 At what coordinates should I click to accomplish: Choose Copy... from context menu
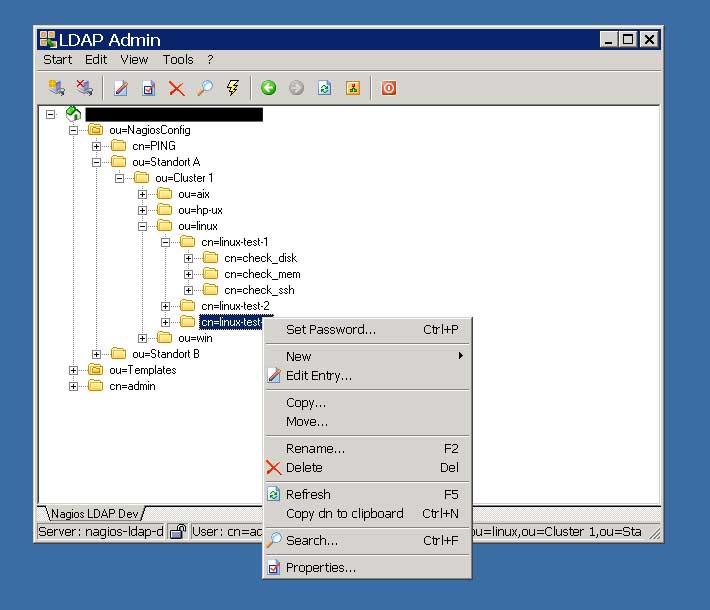coord(367,403)
